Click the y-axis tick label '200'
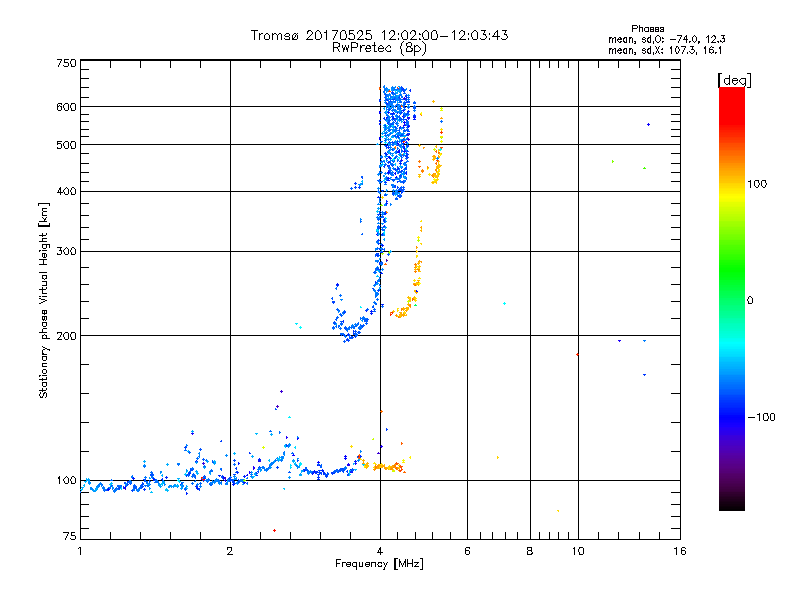Screen dimensions: 800x600 point(66,336)
